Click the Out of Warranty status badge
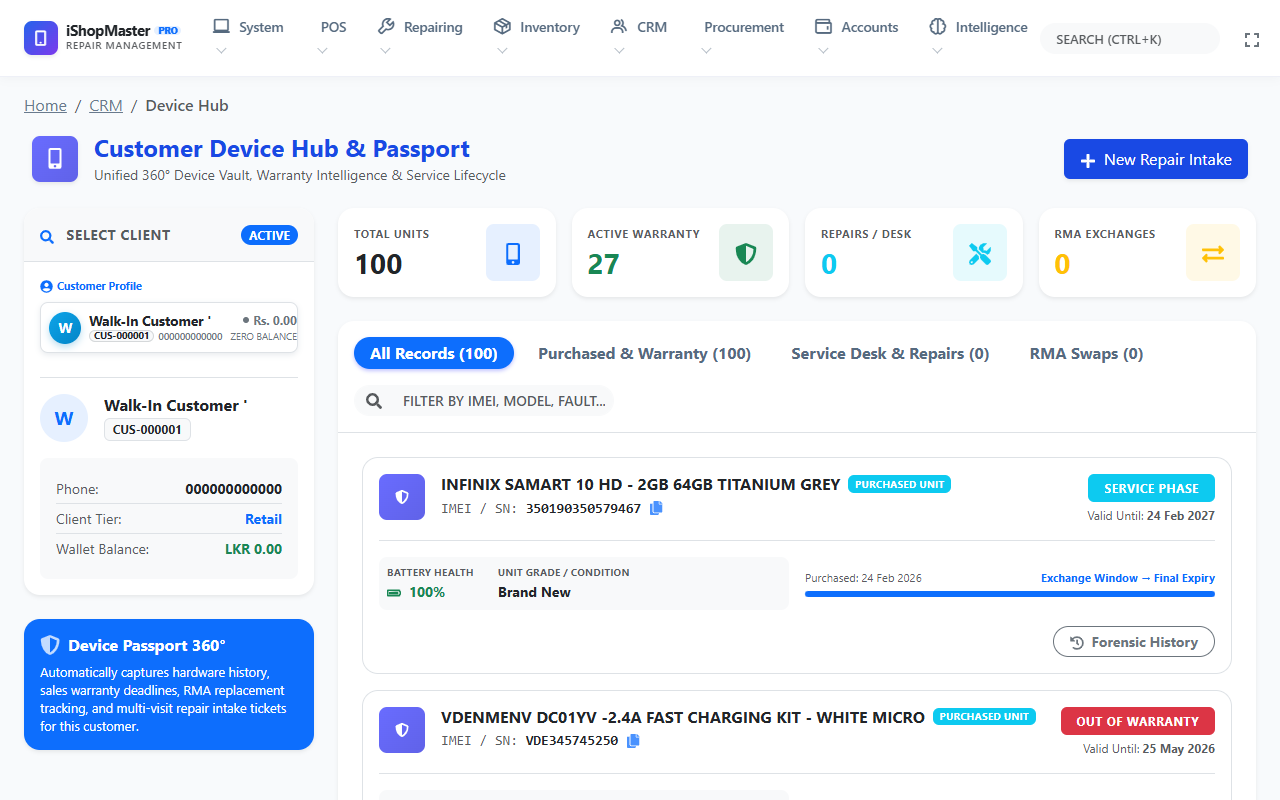 coord(1138,721)
